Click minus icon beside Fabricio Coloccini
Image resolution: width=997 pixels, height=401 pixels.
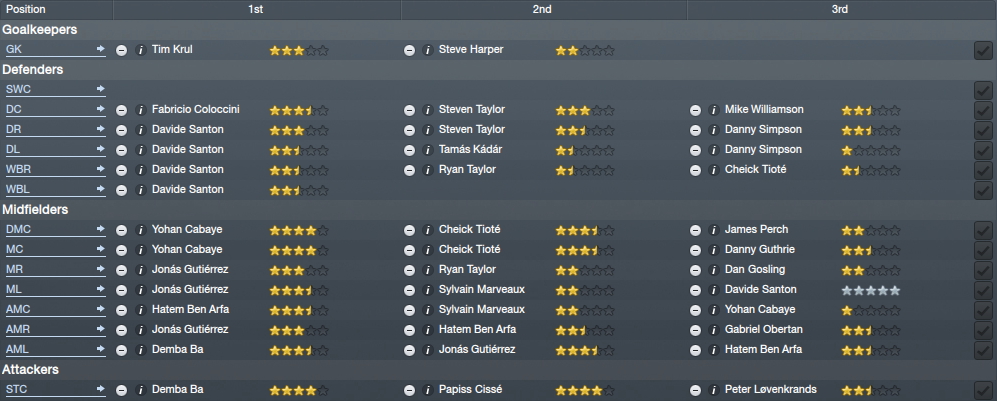pos(121,110)
